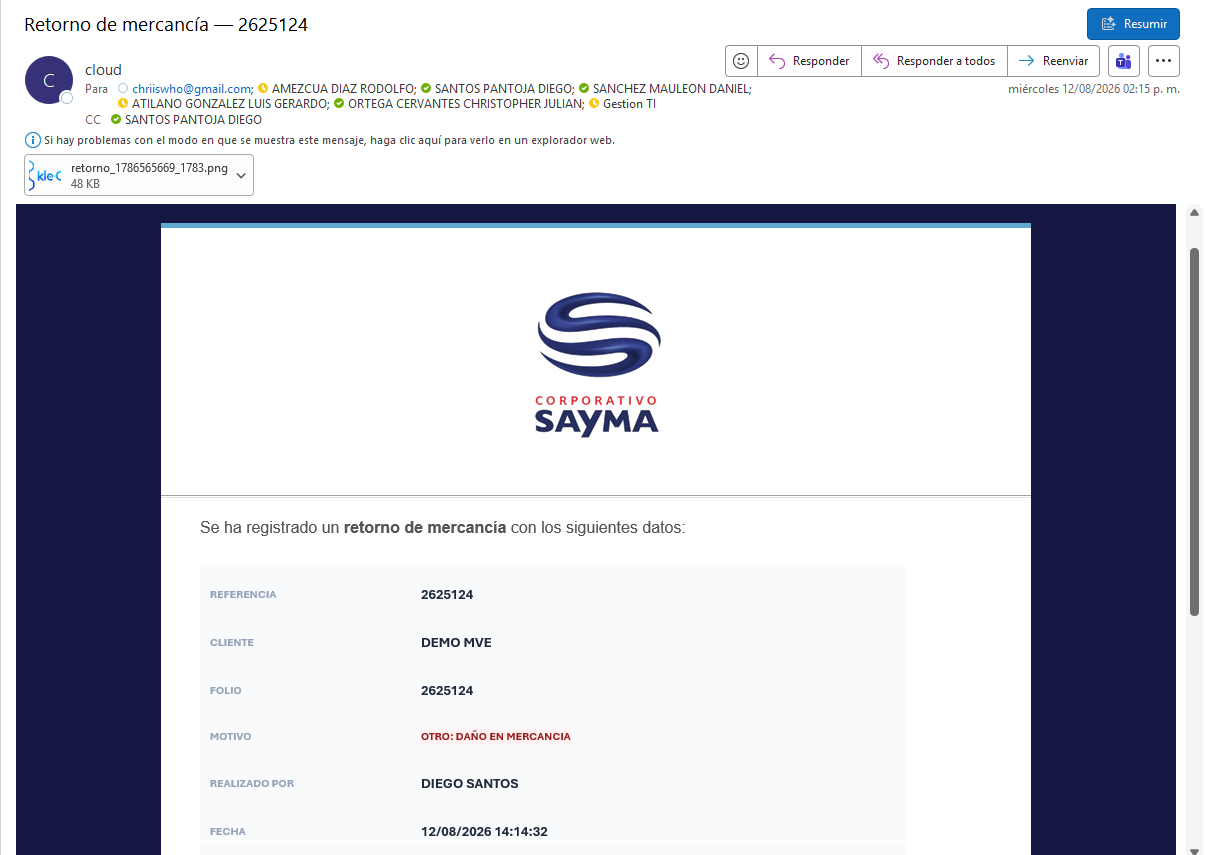
Task: Select recipient ATILANO GONZALEZ LUIS GERARDO
Action: point(230,103)
